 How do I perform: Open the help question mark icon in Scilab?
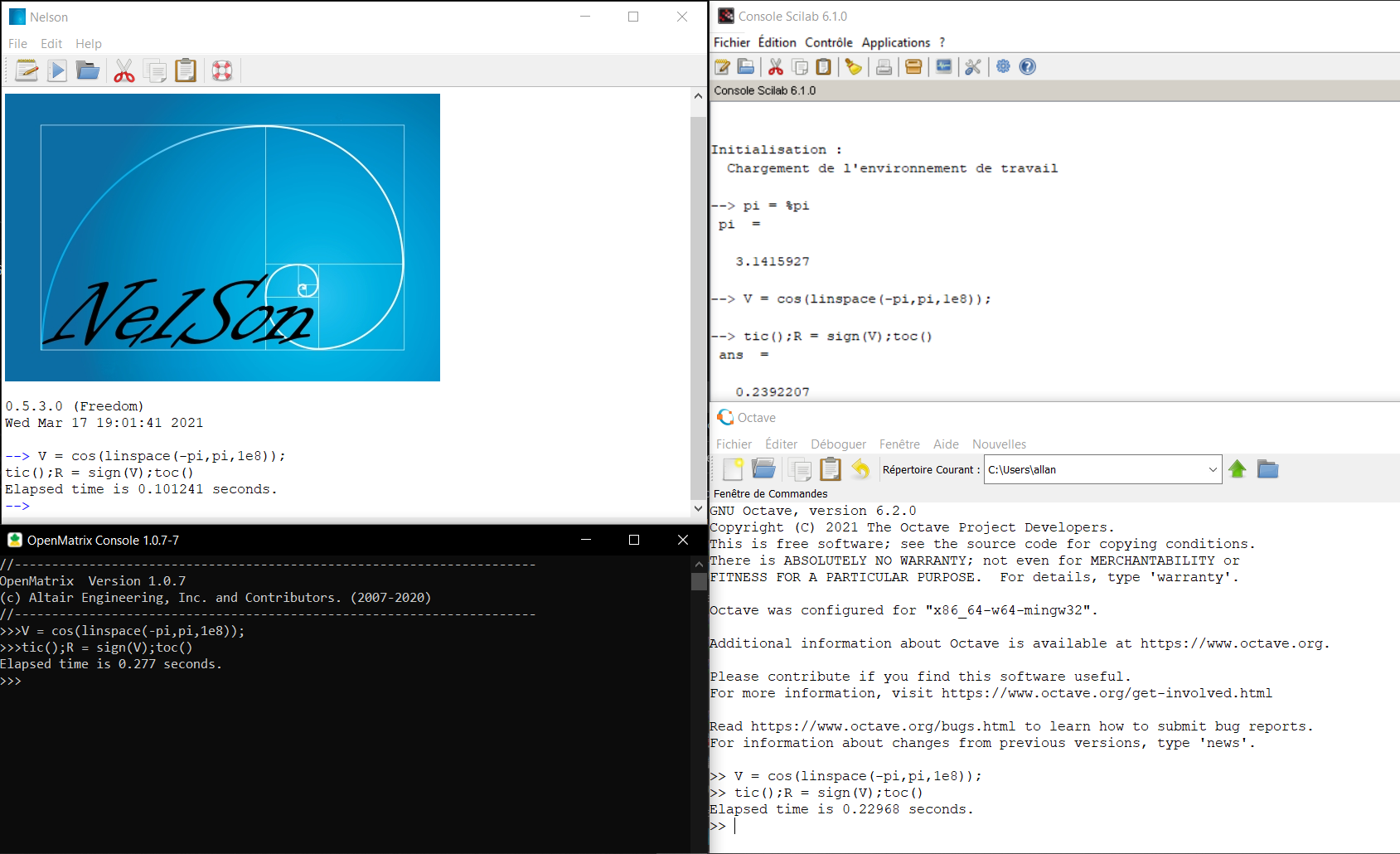click(1028, 67)
